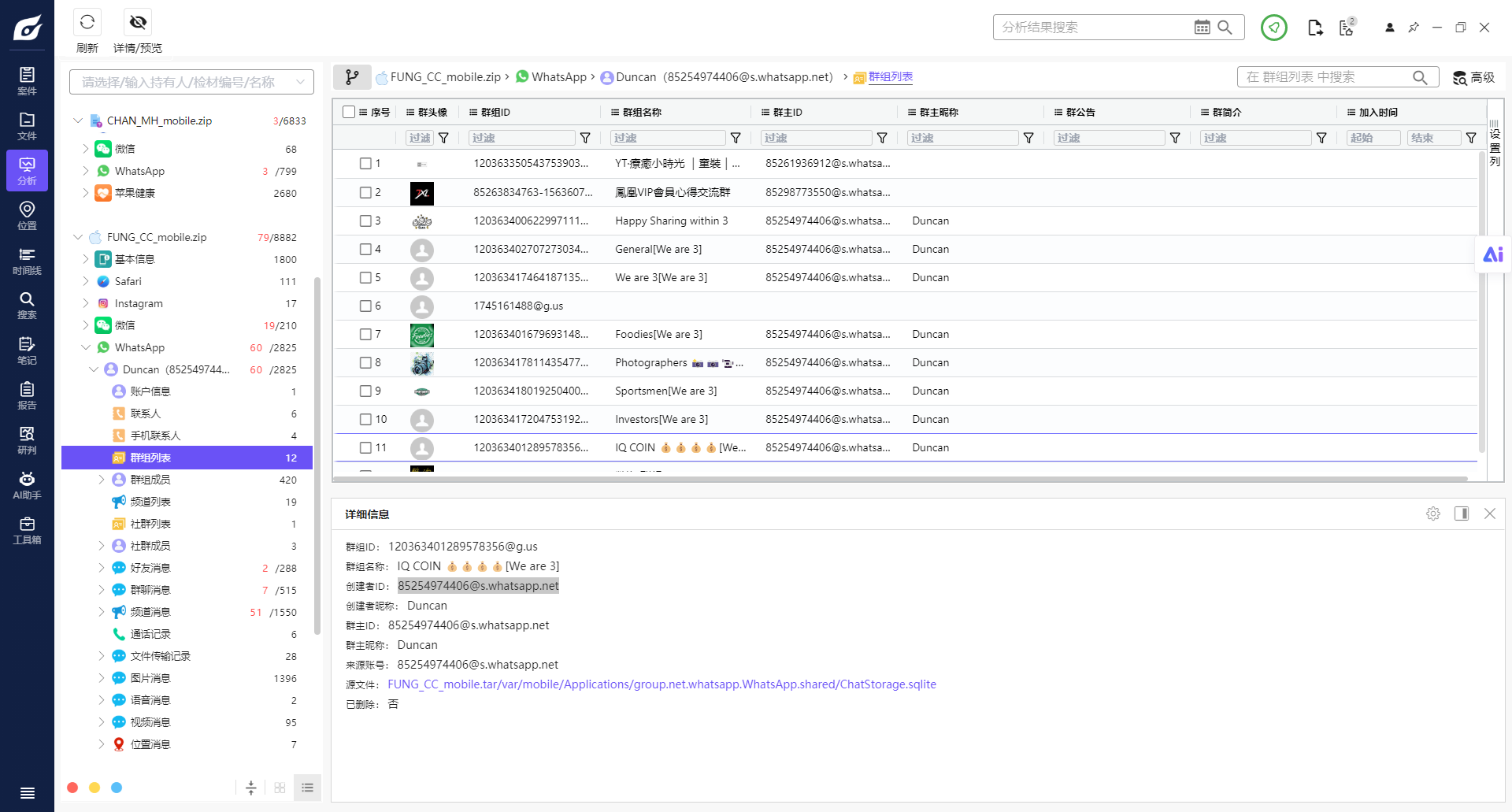Open the 报告 report sidebar icon
1512x812 pixels.
click(x=27, y=395)
